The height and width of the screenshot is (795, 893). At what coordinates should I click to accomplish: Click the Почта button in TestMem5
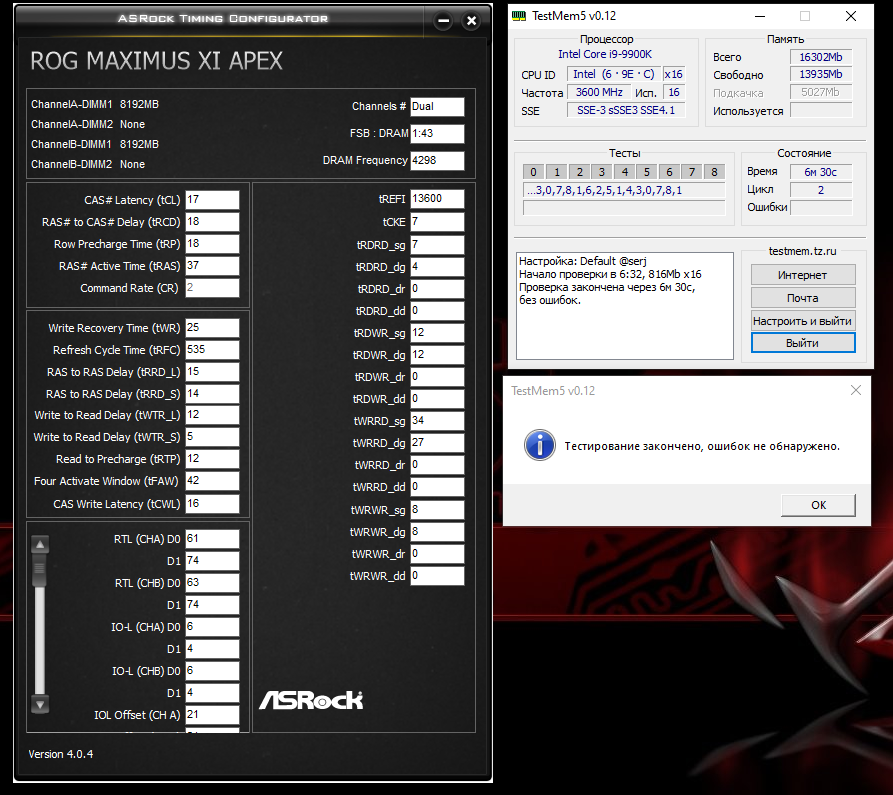(803, 298)
